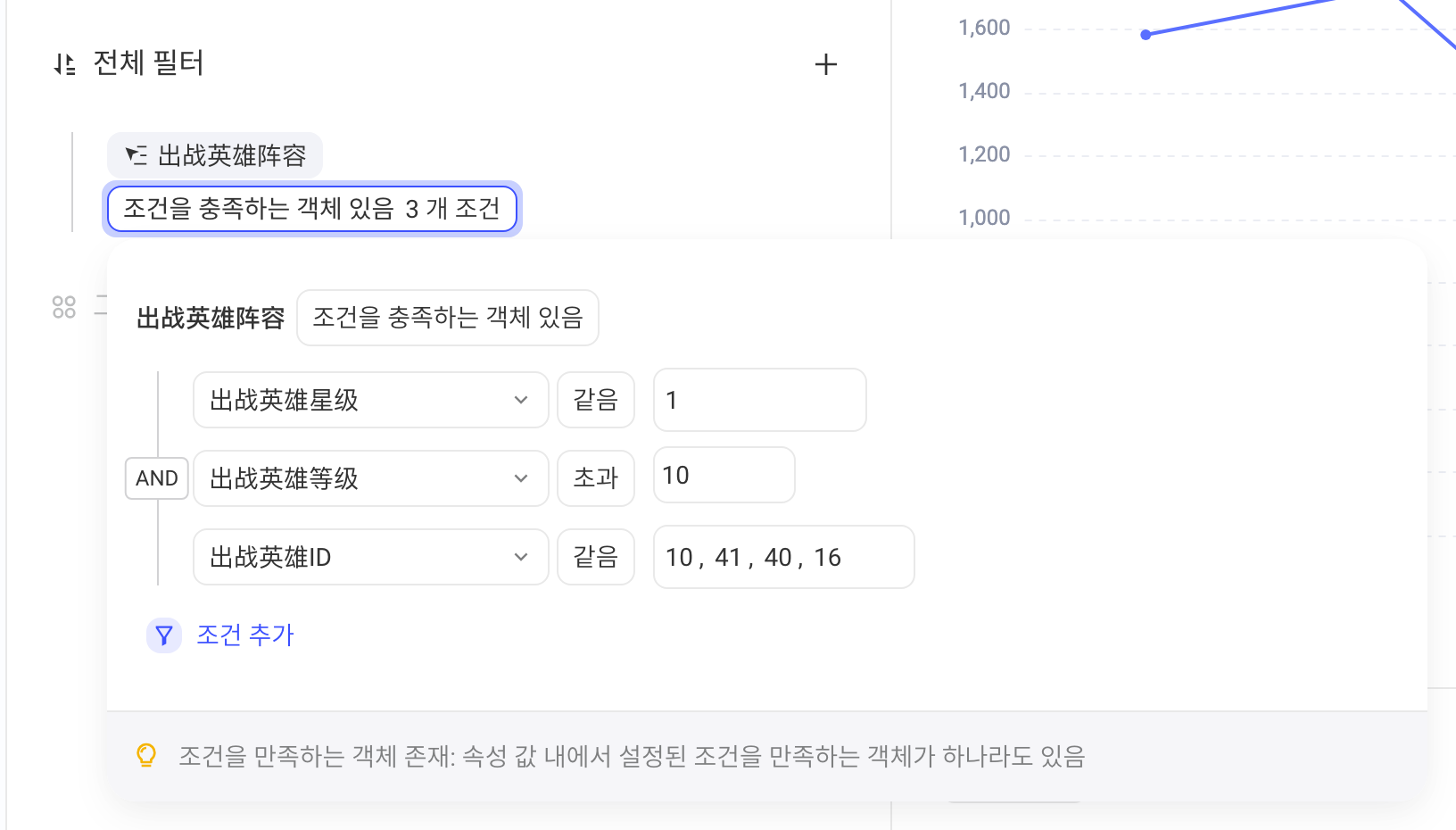Image resolution: width=1456 pixels, height=830 pixels.
Task: Click the 3 개 조건 summary pill
Action: pos(312,209)
